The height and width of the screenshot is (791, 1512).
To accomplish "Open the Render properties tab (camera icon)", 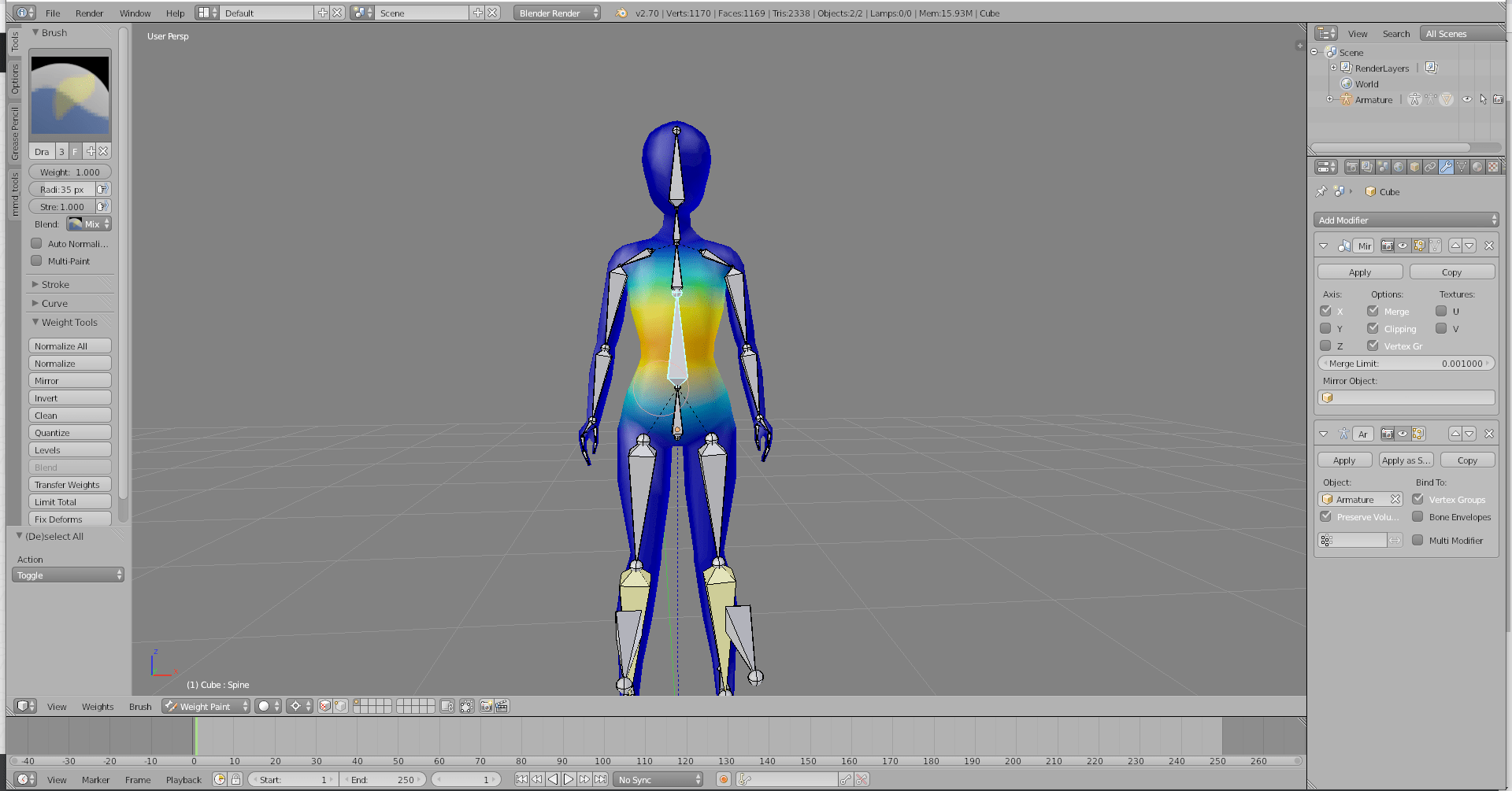I will pos(1352,167).
